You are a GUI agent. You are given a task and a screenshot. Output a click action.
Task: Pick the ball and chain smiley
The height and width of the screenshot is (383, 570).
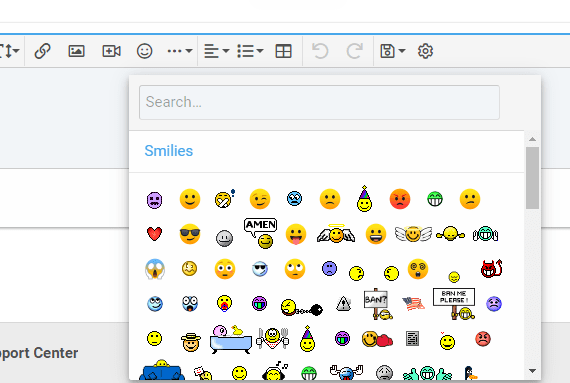click(302, 307)
